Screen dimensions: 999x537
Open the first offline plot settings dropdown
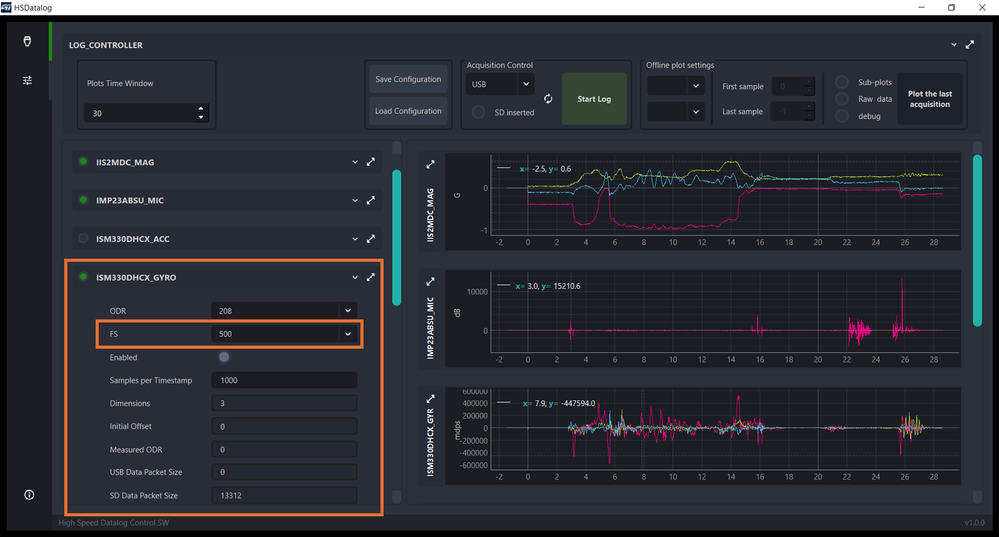(x=675, y=86)
